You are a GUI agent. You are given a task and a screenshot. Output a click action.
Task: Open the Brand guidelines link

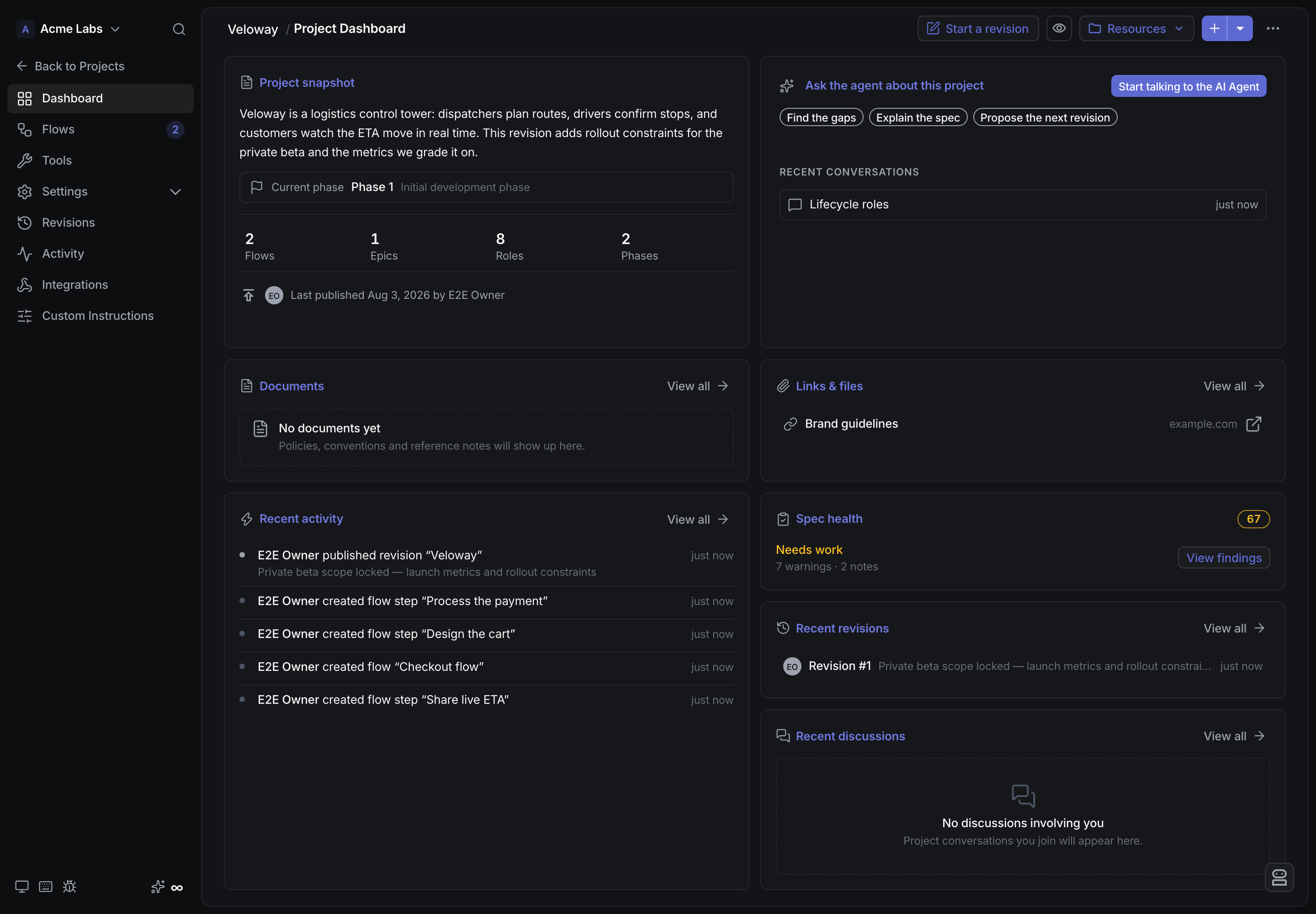click(1022, 424)
